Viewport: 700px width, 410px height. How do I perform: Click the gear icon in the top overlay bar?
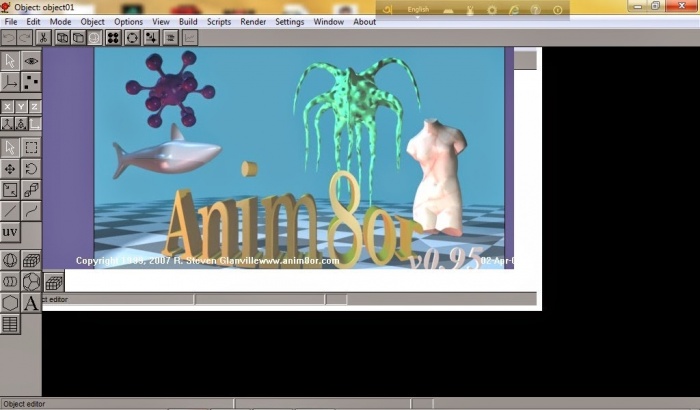click(x=492, y=10)
